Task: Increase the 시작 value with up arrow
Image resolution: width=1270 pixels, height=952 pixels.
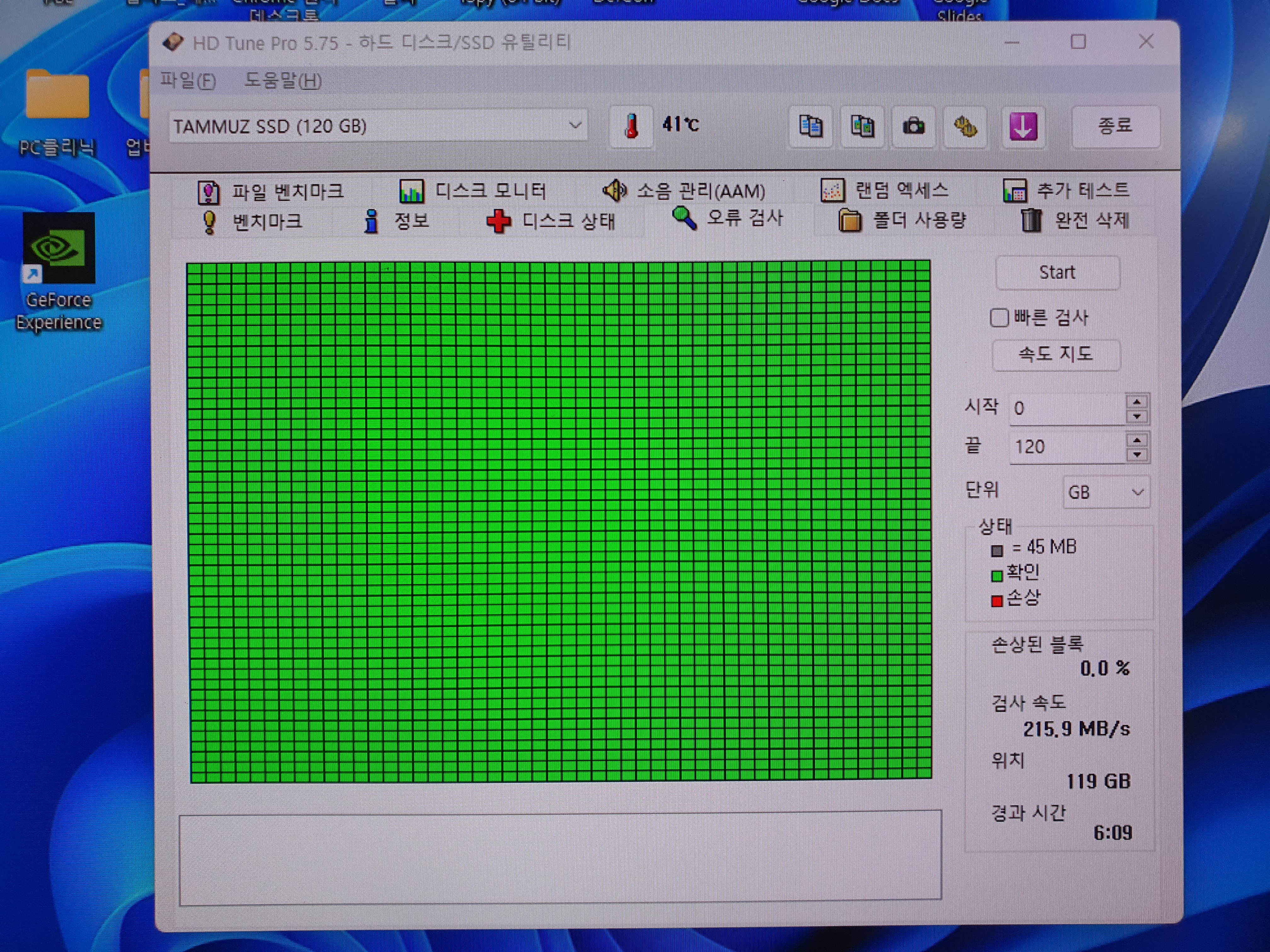Action: click(1137, 401)
